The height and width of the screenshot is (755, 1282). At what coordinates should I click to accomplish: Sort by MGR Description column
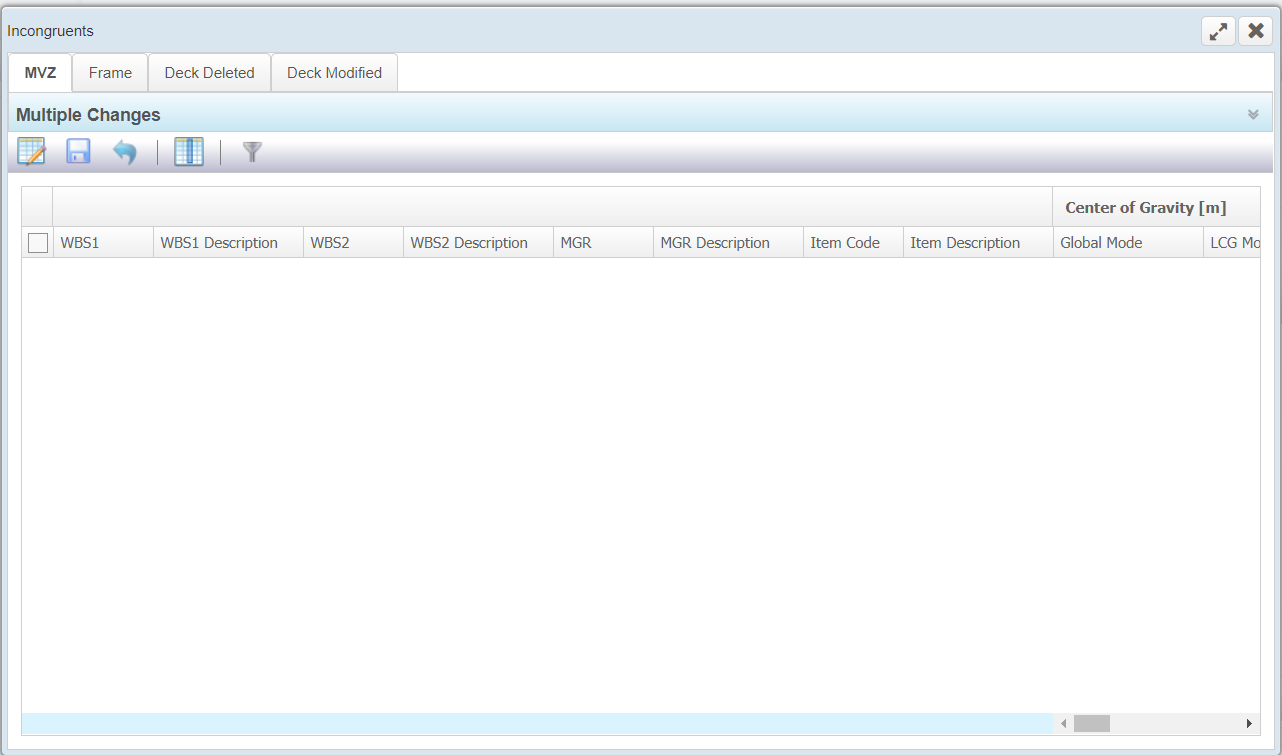point(728,243)
